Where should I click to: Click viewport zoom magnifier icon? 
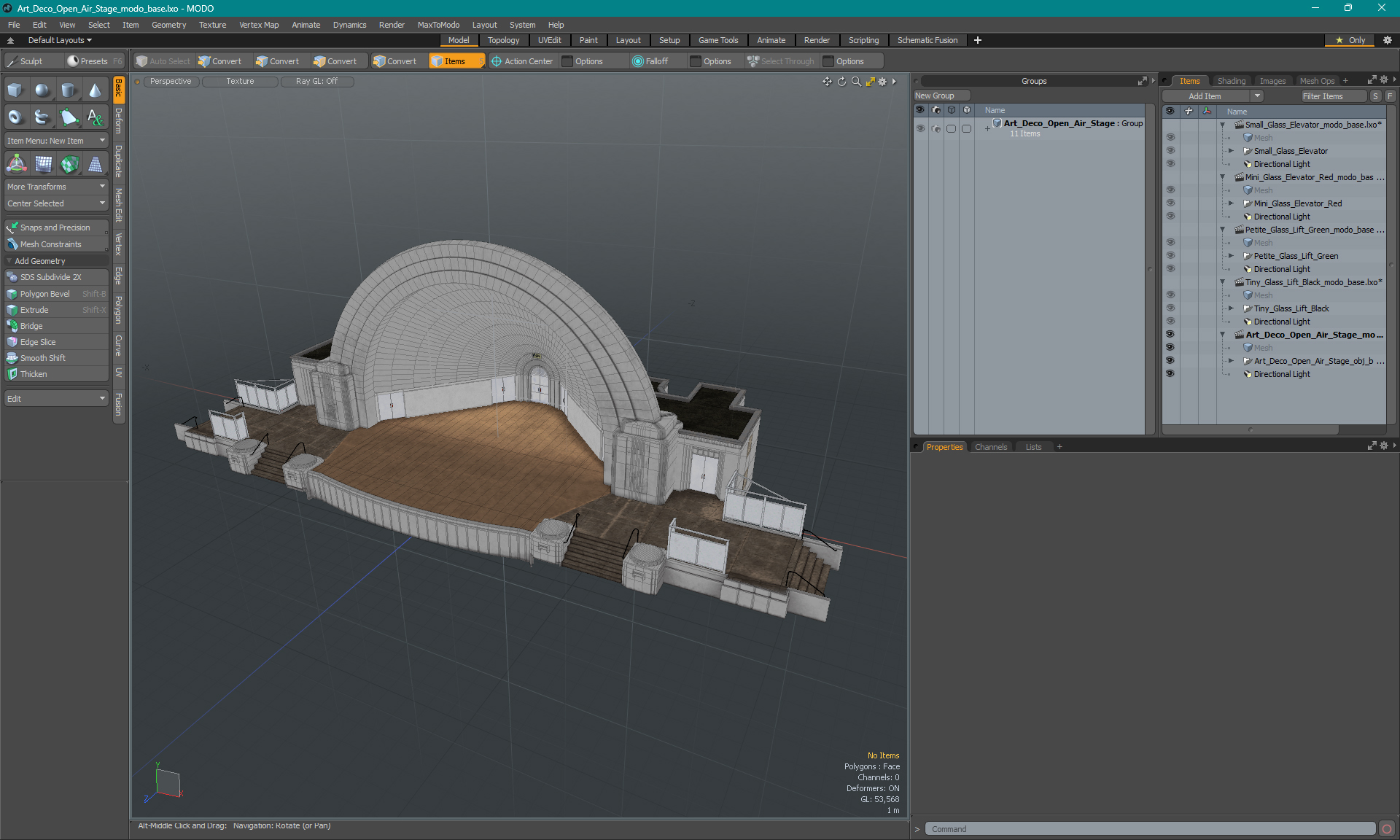(x=856, y=82)
